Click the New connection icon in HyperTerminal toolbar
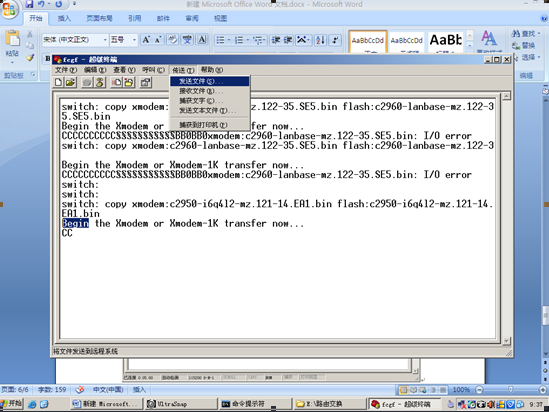549x412 pixels. coord(58,83)
